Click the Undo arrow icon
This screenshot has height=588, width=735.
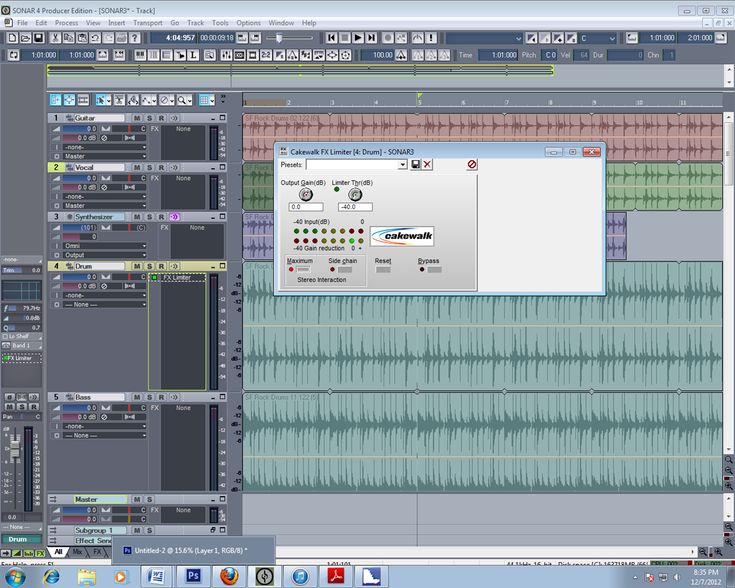95,38
